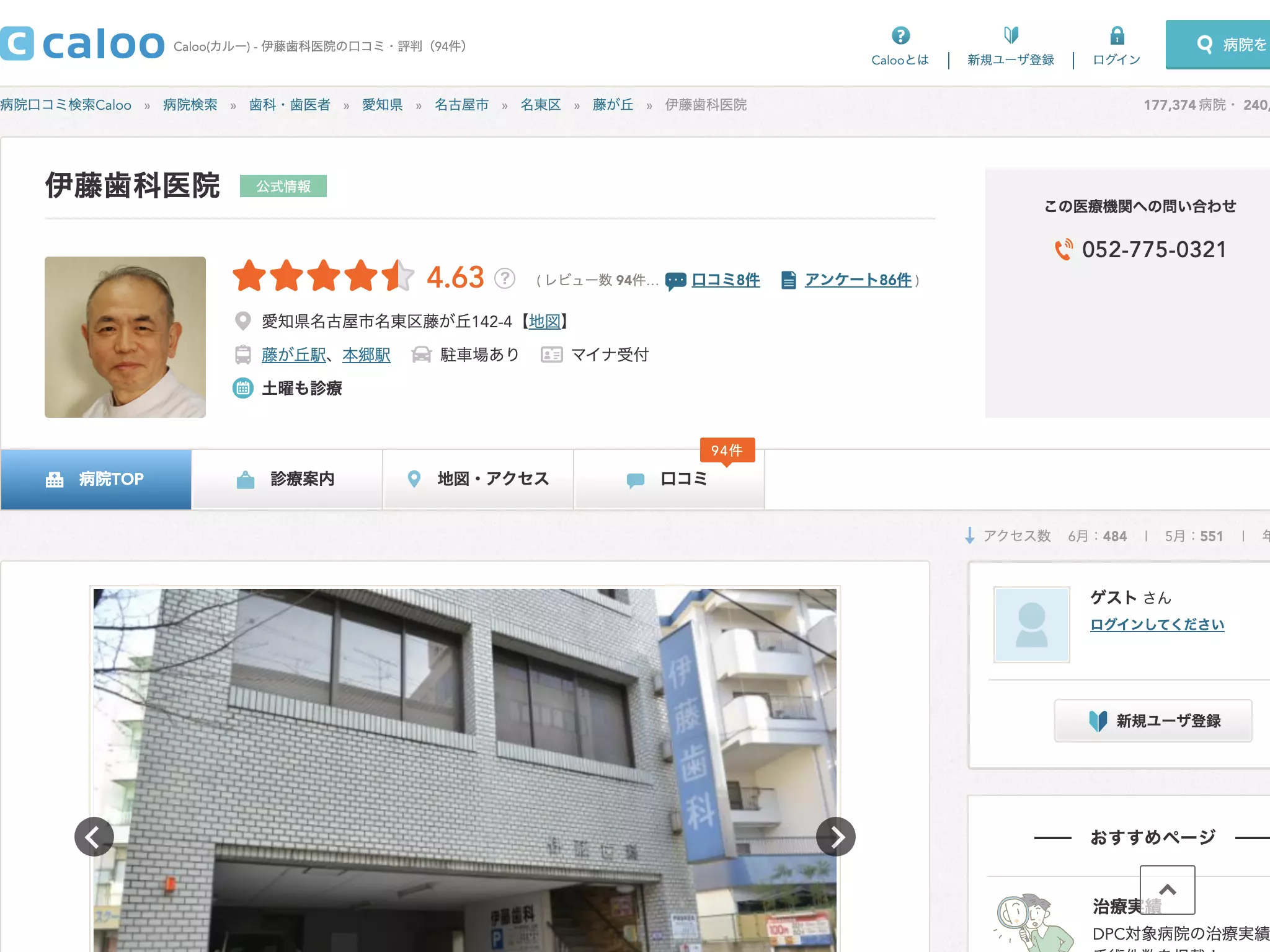Open the 地図 link next to the address
The height and width of the screenshot is (952, 1270).
pos(544,321)
